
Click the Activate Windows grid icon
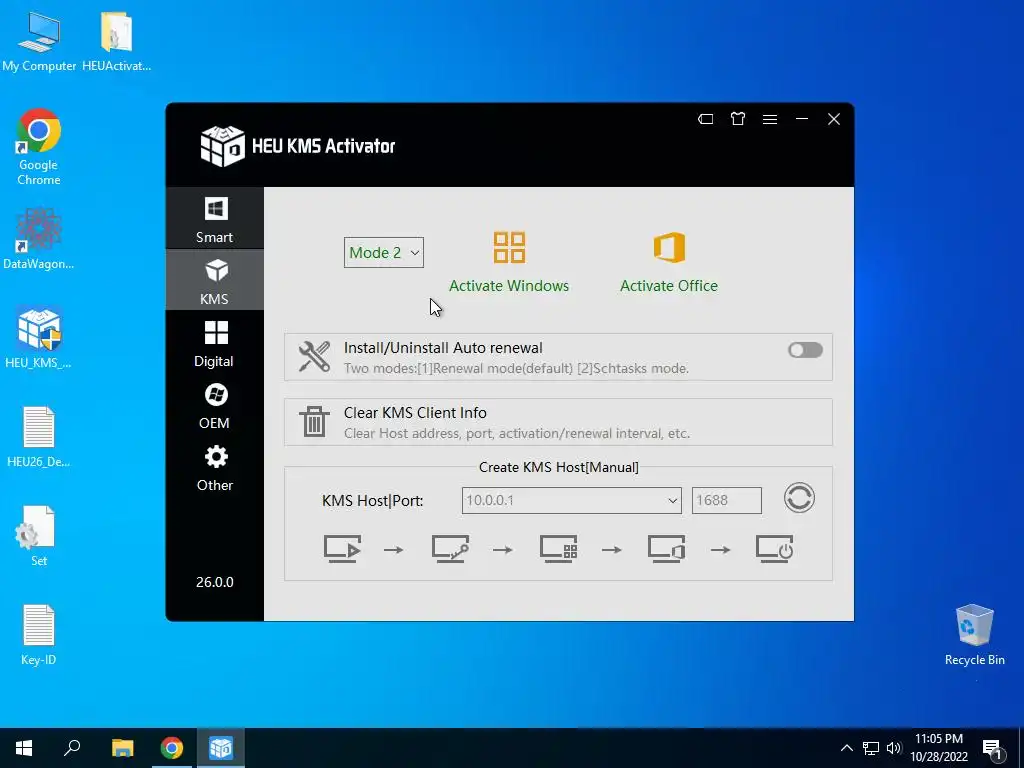coord(509,248)
